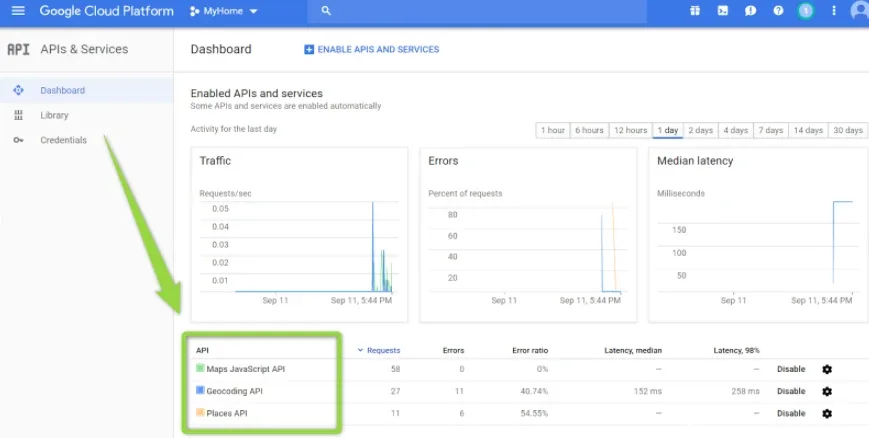Open the Geocoding API link
The width and height of the screenshot is (869, 438).
click(234, 391)
